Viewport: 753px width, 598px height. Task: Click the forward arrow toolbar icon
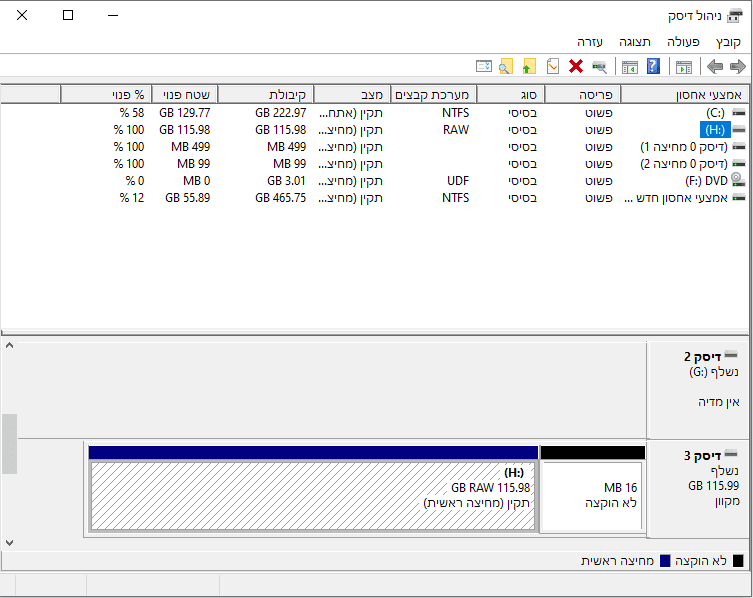(738, 66)
